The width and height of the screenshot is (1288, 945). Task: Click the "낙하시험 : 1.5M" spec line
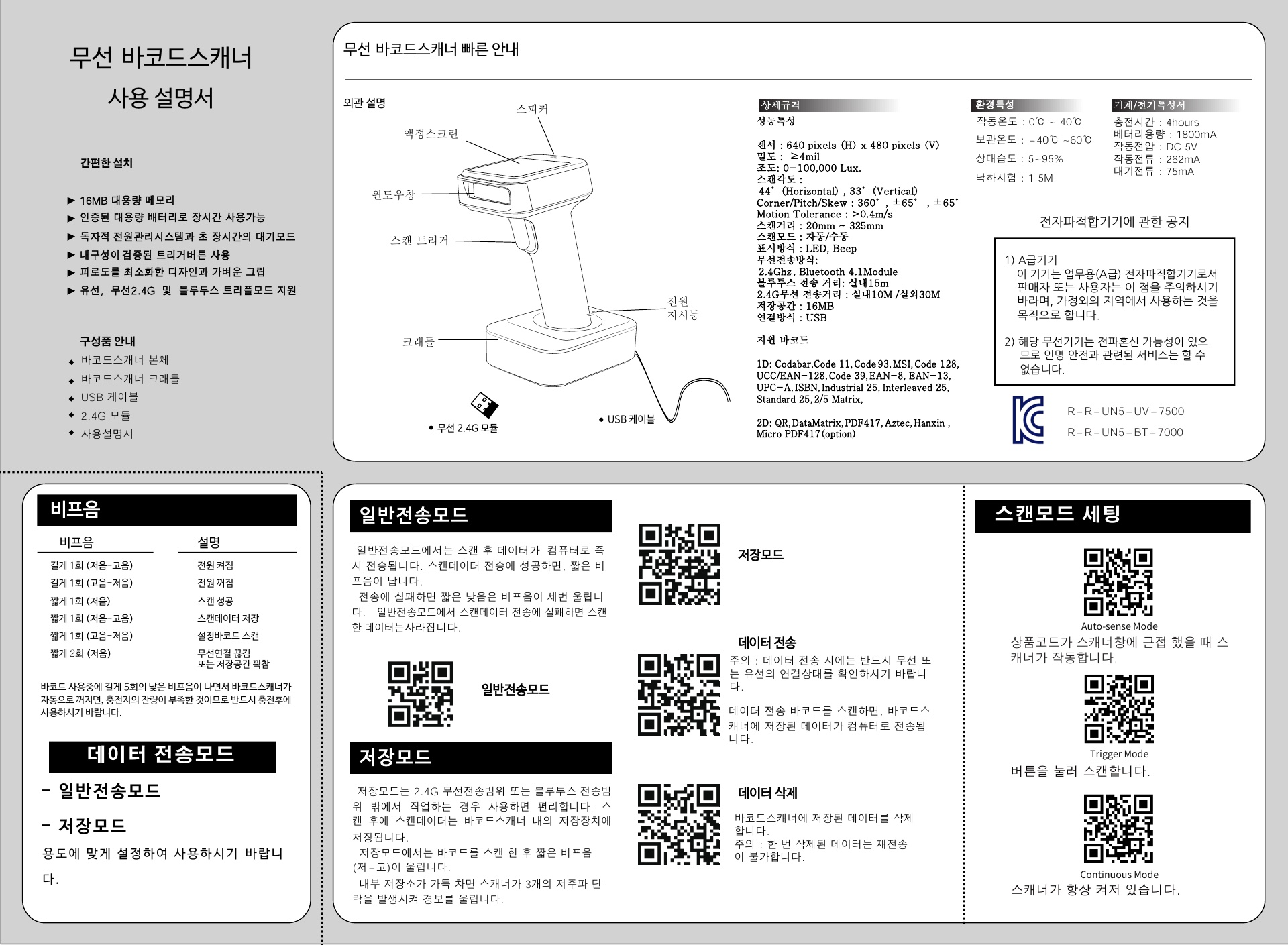pyautogui.click(x=1014, y=178)
